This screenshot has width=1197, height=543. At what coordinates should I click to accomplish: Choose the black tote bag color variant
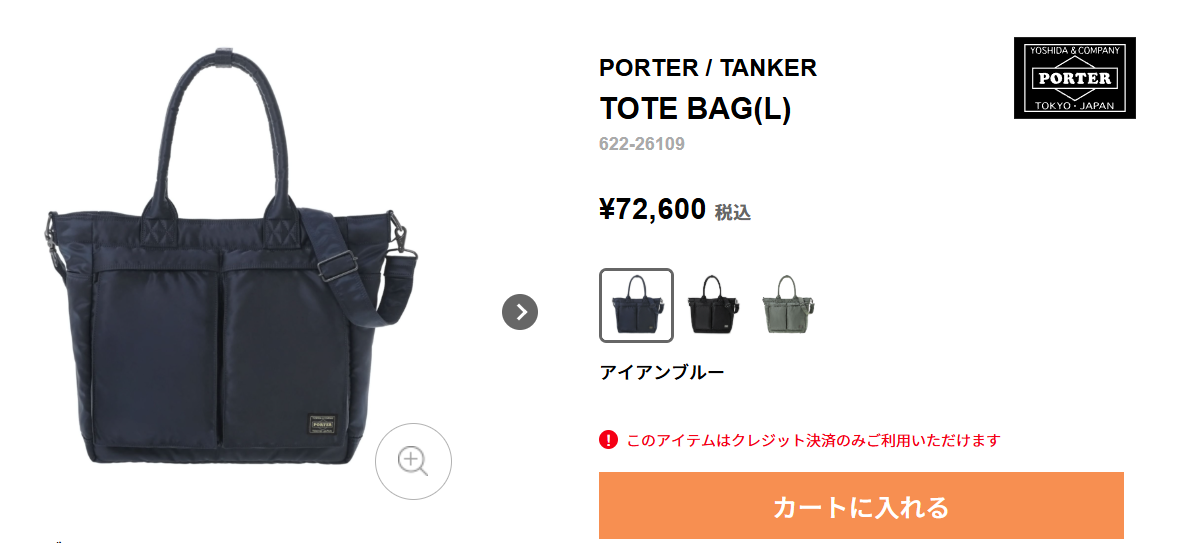click(711, 305)
